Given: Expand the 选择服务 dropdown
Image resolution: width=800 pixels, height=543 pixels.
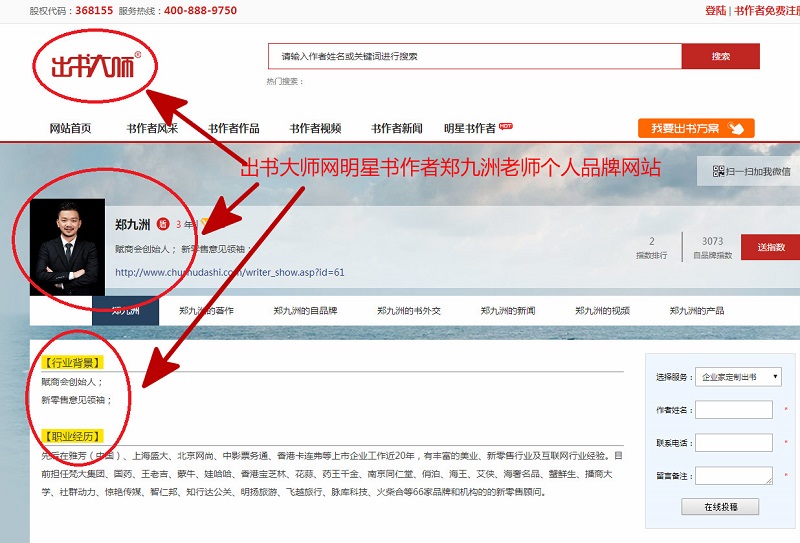Looking at the screenshot, I should (739, 377).
